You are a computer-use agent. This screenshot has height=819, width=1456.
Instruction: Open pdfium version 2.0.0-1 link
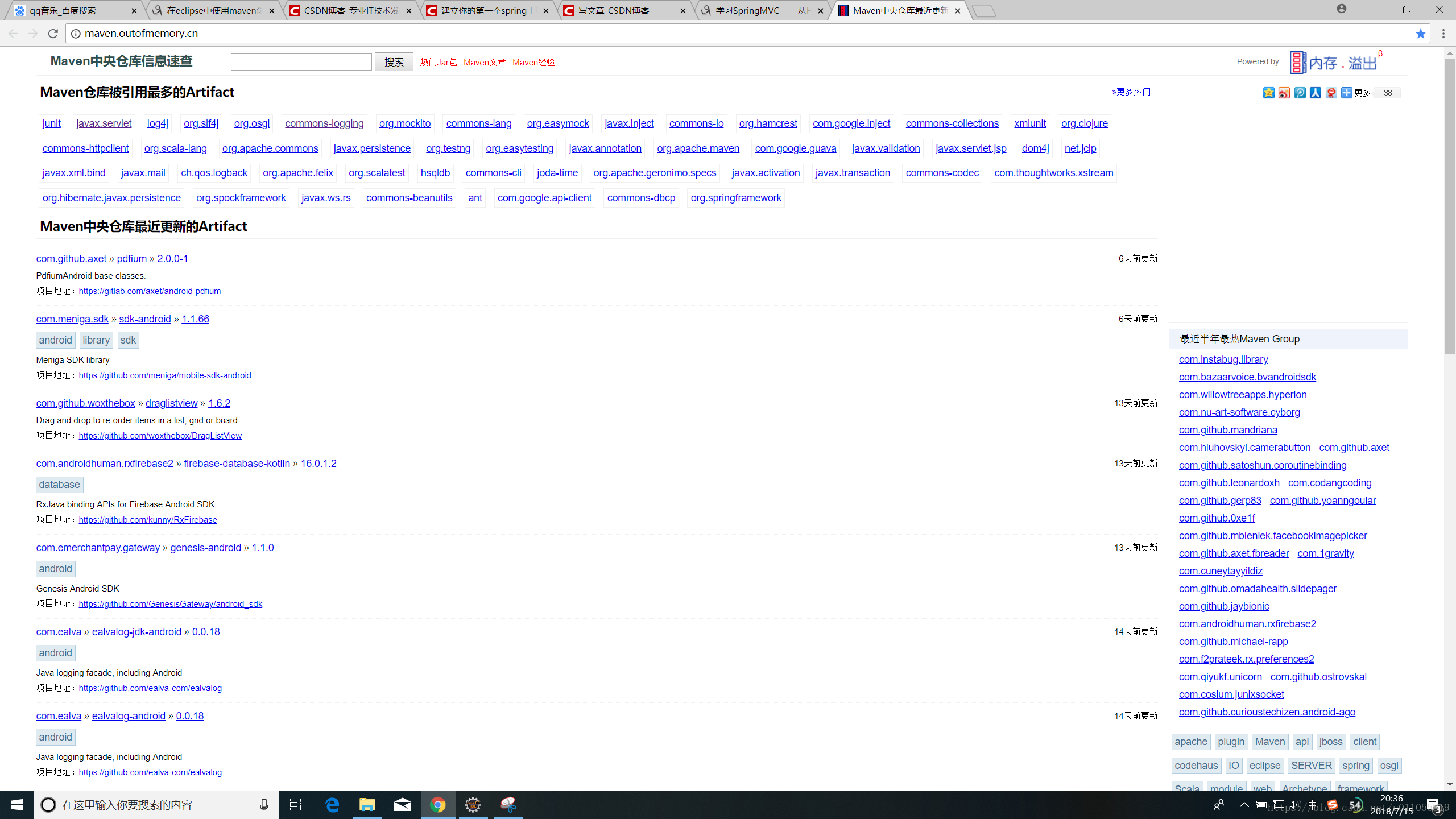(x=172, y=259)
